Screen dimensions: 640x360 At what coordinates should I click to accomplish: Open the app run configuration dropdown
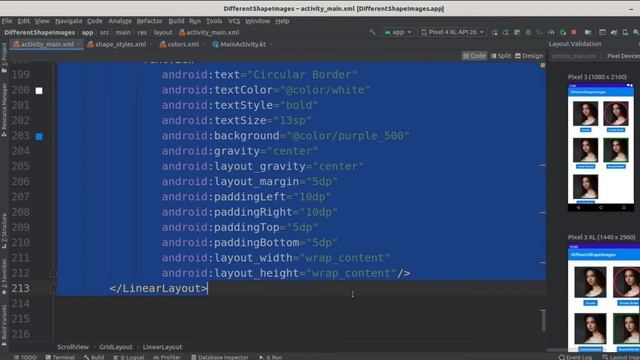(x=398, y=32)
